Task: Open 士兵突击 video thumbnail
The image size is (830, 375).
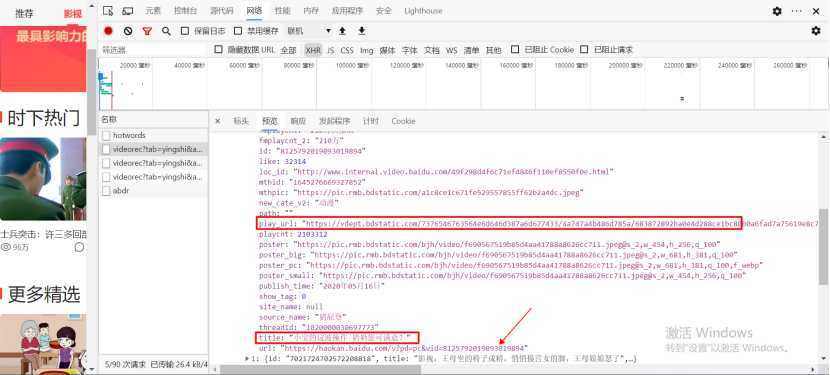Action: tap(43, 179)
